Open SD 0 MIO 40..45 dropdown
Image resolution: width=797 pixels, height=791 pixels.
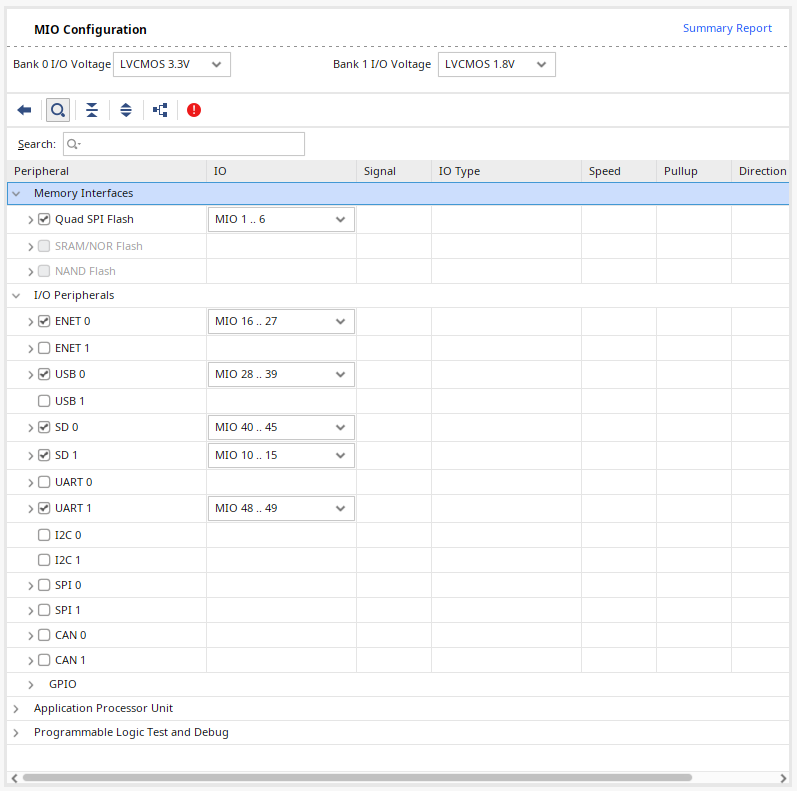(281, 427)
